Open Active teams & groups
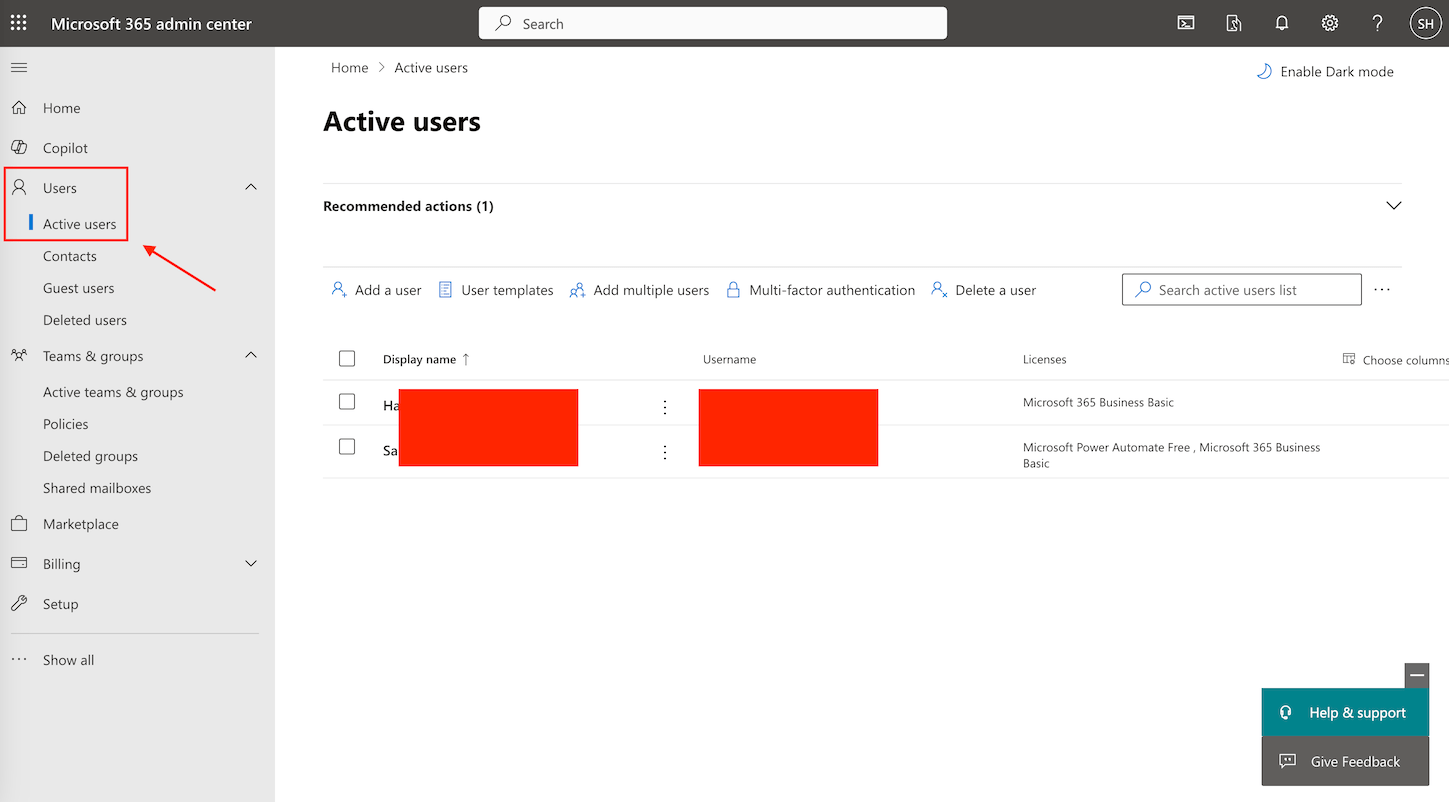Image resolution: width=1449 pixels, height=802 pixels. pos(113,392)
